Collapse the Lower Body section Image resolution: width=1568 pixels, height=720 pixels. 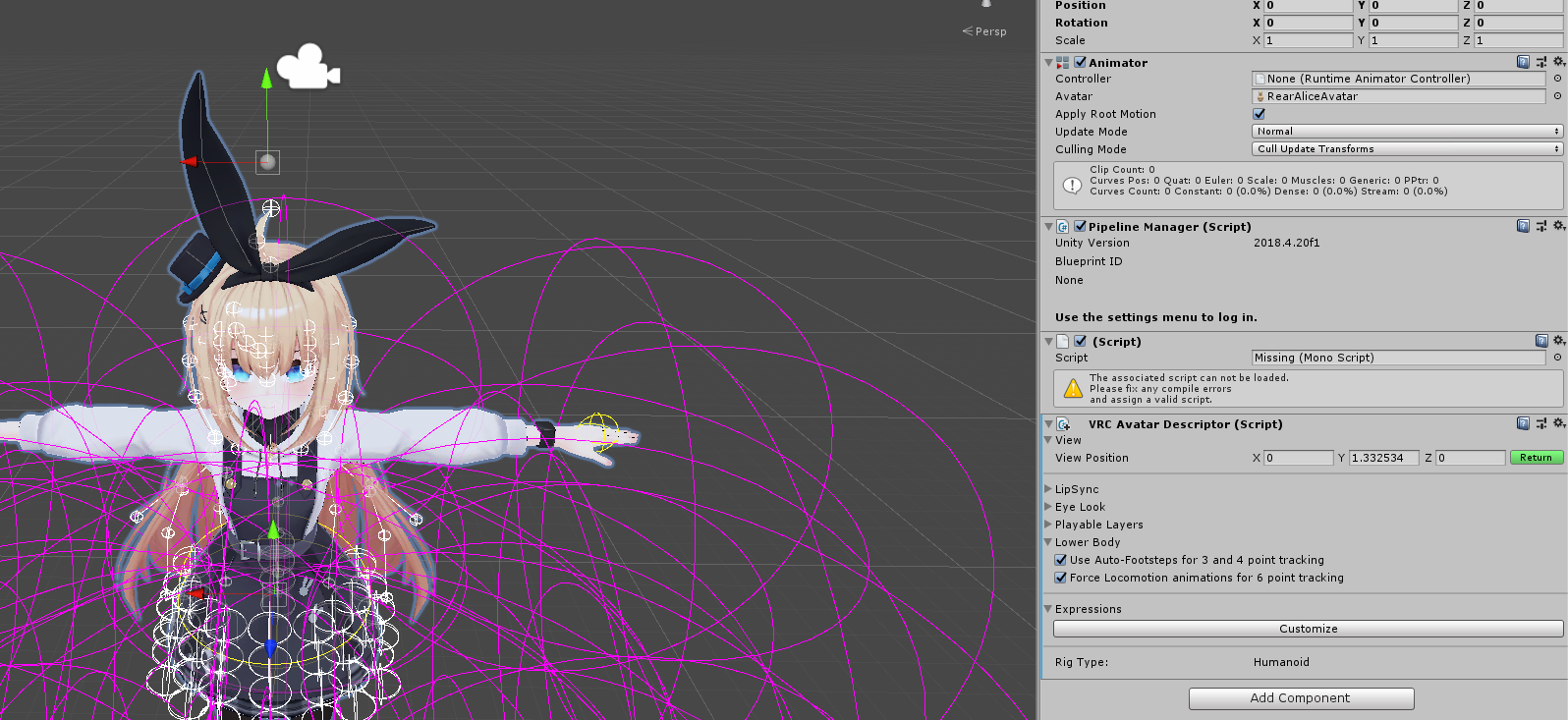tap(1048, 542)
